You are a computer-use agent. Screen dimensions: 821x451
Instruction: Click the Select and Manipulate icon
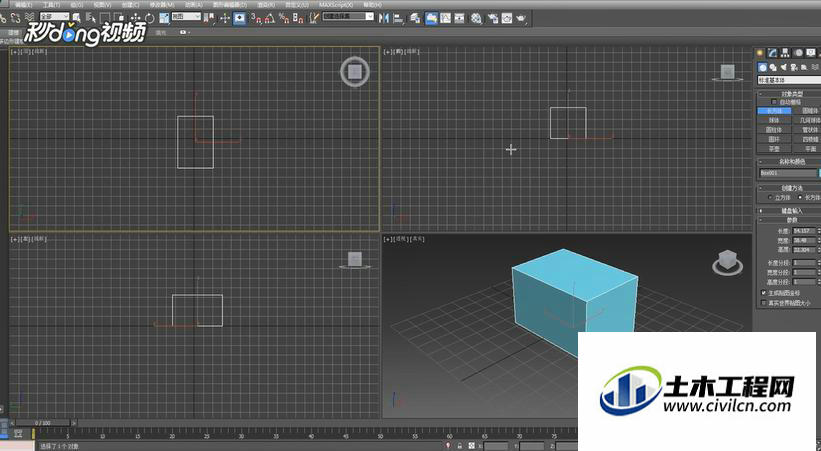pos(225,18)
